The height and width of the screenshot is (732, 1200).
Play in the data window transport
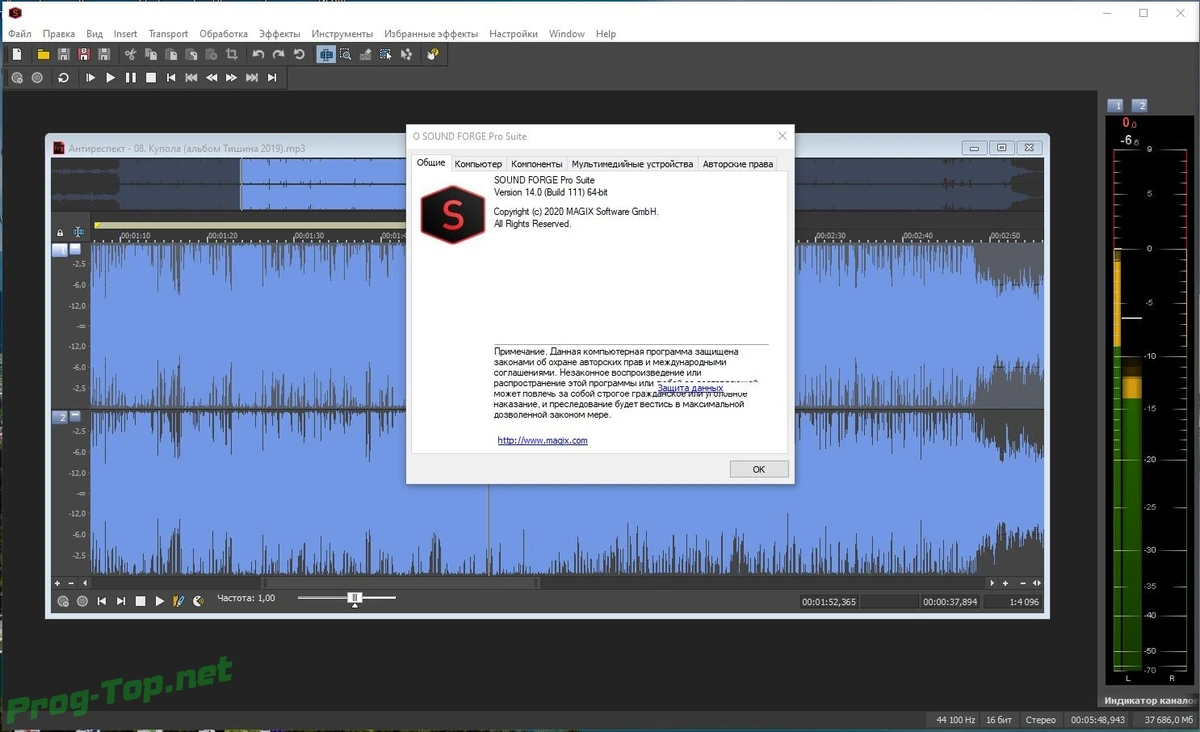pos(159,601)
